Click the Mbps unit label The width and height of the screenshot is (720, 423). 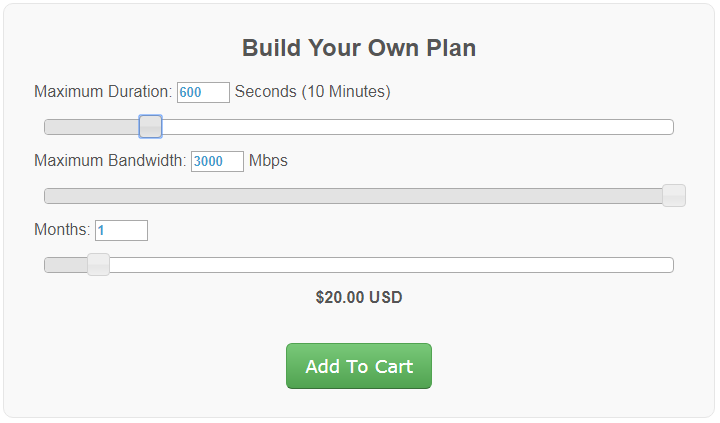[268, 161]
